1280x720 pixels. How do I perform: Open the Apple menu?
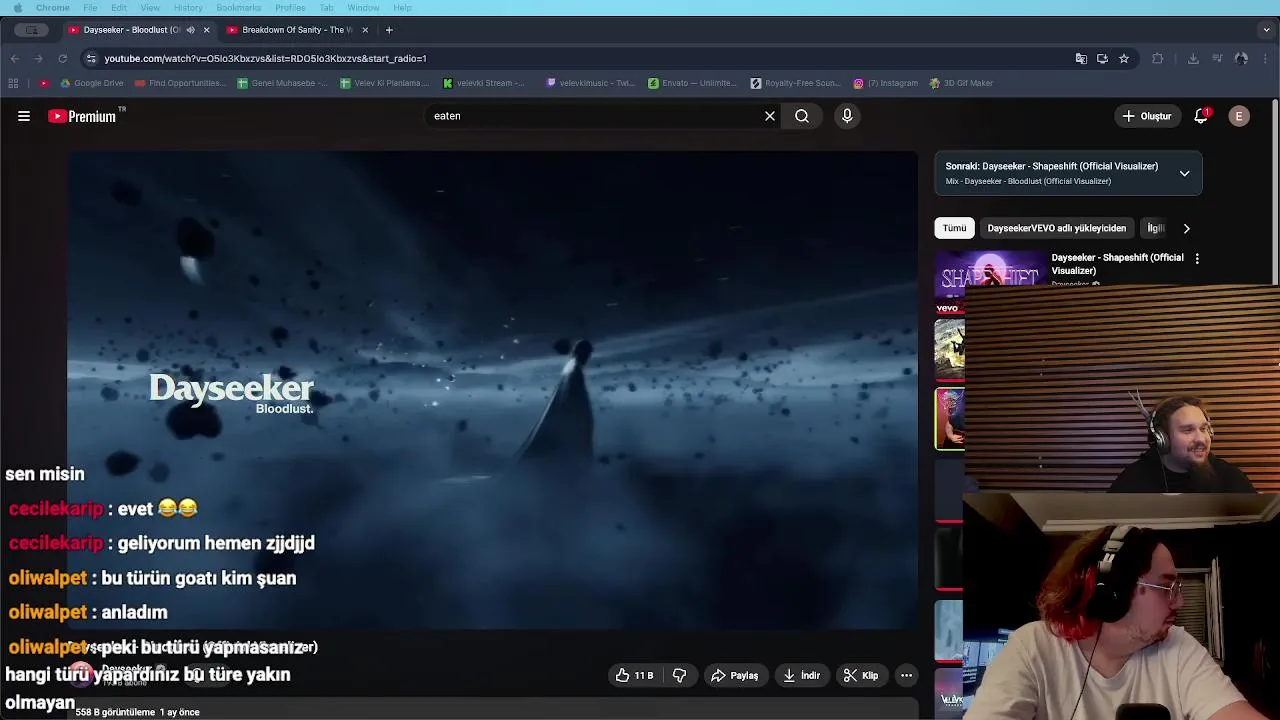tap(17, 8)
